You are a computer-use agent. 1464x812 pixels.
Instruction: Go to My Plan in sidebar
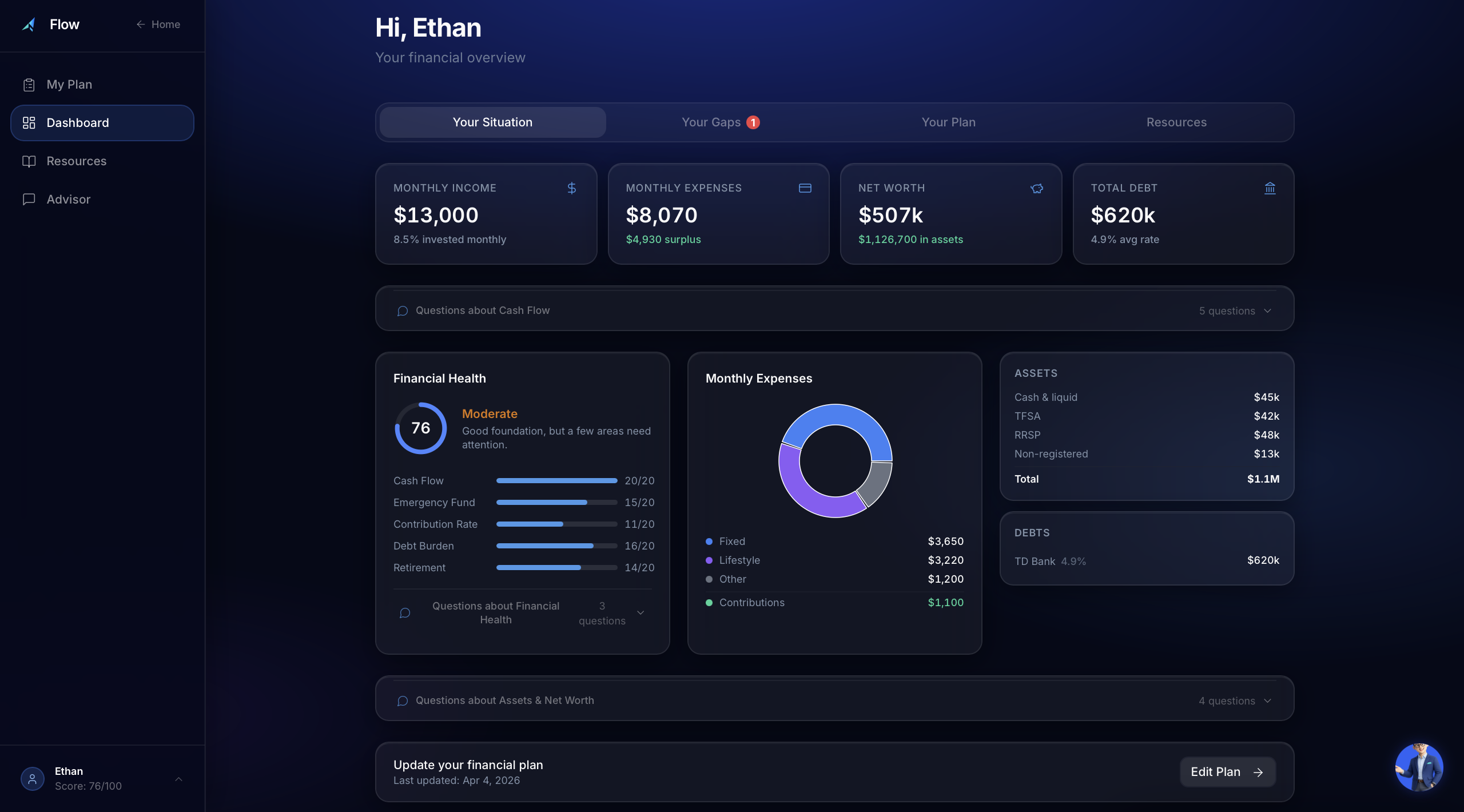(69, 85)
